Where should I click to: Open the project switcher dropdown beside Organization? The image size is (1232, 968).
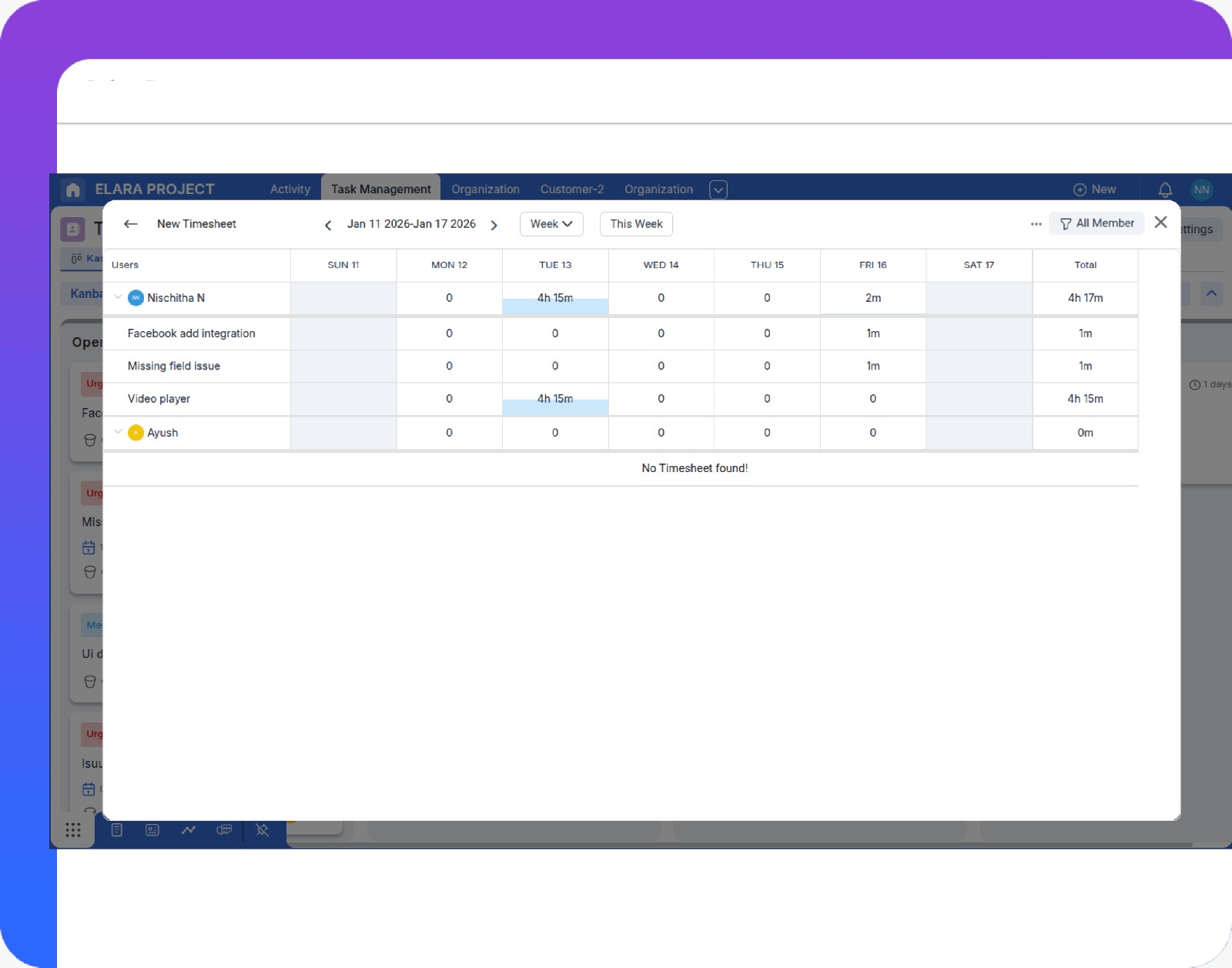[718, 189]
